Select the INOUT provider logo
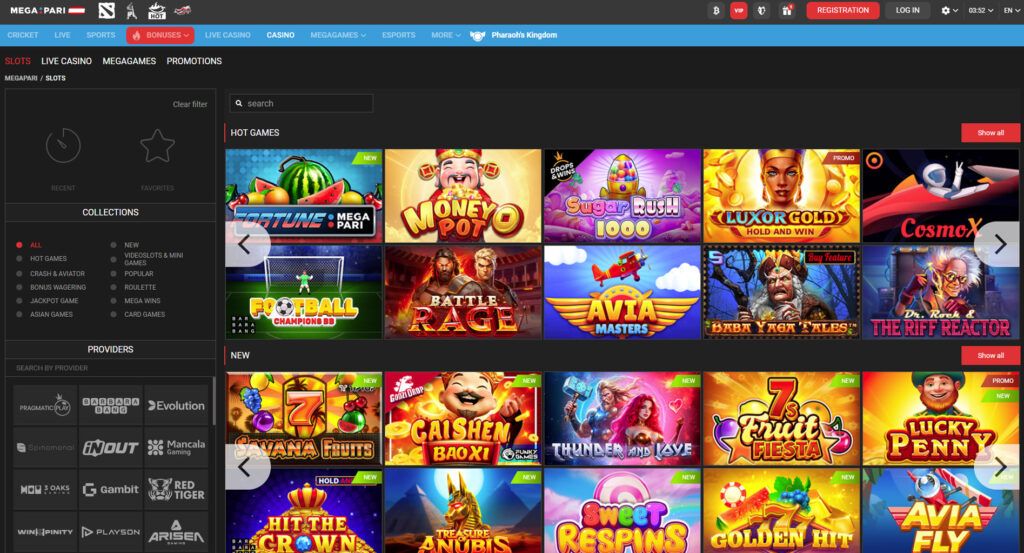This screenshot has height=553, width=1024. click(x=110, y=447)
